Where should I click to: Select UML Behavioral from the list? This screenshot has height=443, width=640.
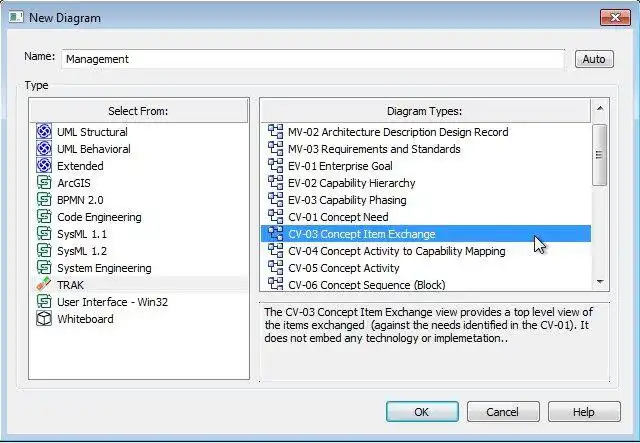coord(93,149)
